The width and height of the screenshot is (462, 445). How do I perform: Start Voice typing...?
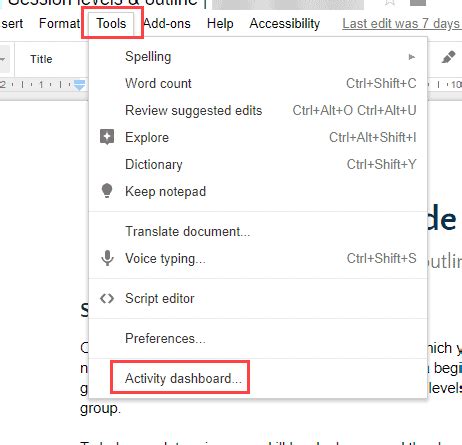pos(258,258)
